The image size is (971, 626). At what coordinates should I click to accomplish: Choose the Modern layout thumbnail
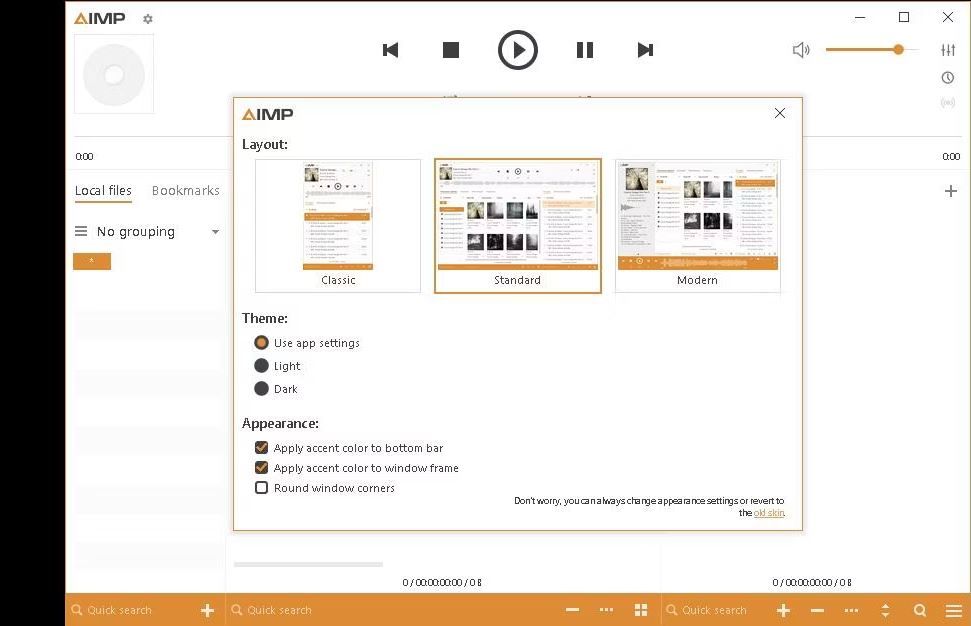click(697, 226)
